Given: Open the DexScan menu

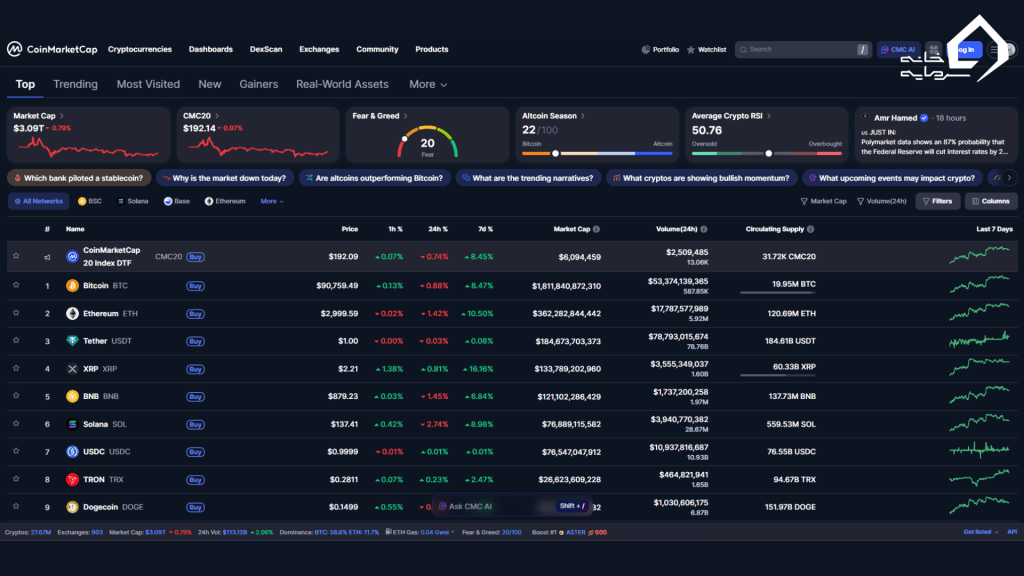Looking at the screenshot, I should point(266,49).
